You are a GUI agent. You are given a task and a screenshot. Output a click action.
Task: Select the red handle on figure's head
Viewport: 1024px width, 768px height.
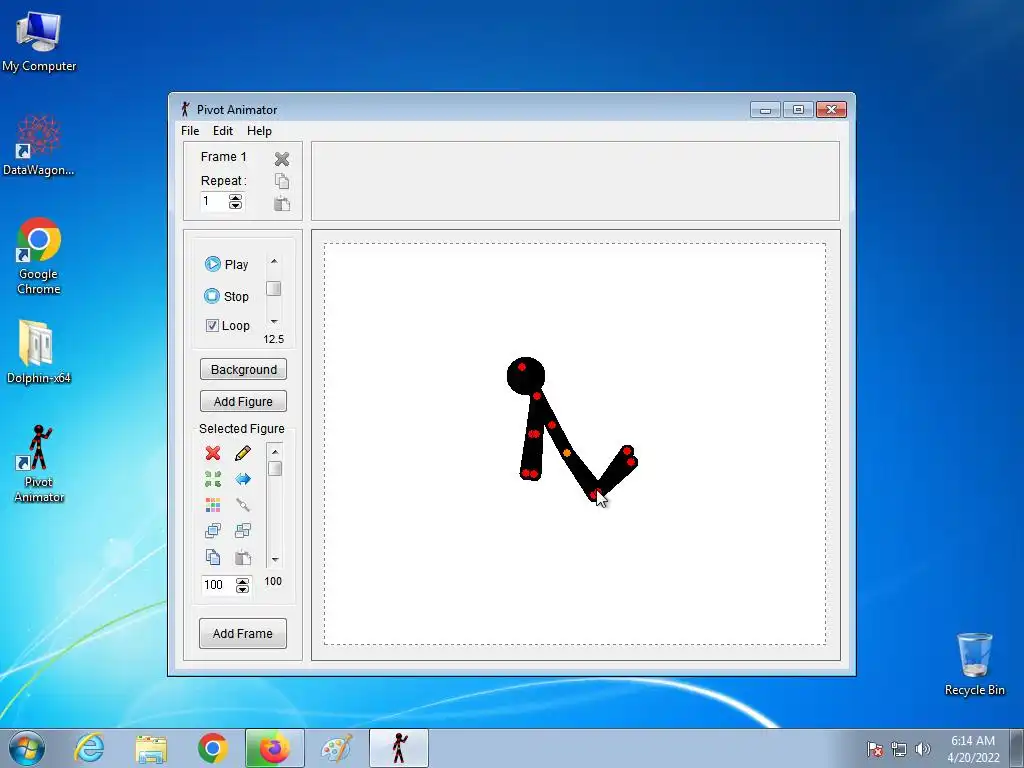(522, 367)
